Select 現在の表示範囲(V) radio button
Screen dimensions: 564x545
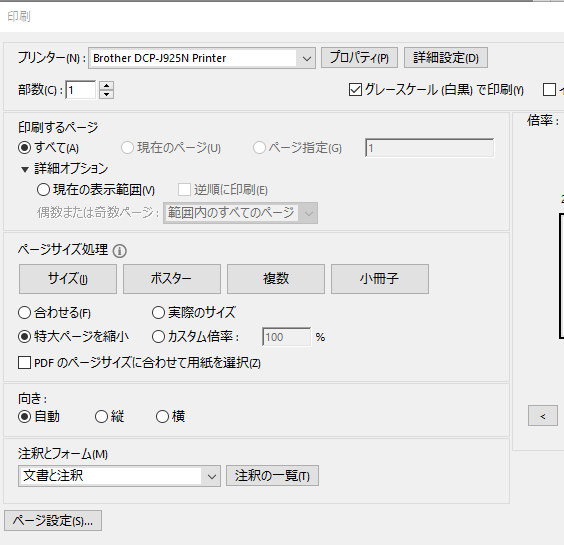(43, 190)
